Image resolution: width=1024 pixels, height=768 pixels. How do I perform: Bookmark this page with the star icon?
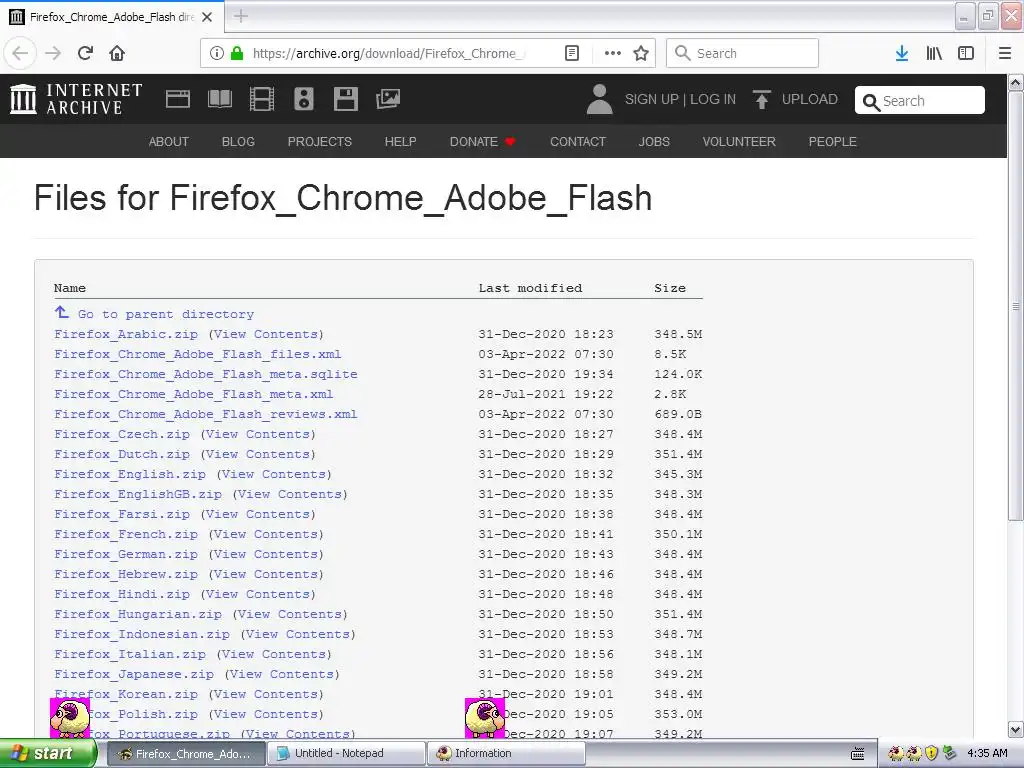[x=641, y=54]
